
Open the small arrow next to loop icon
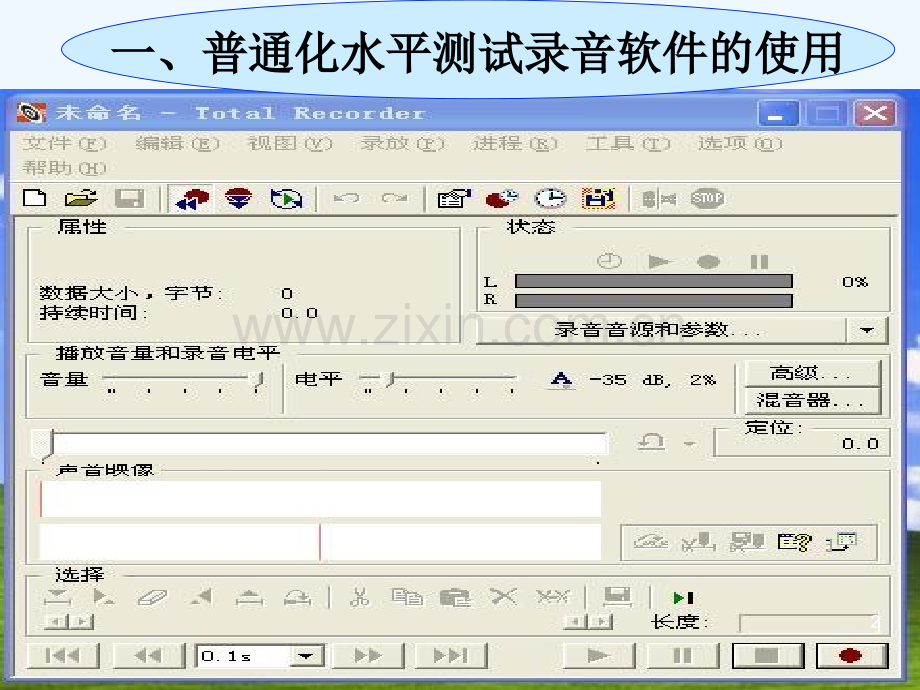point(691,444)
